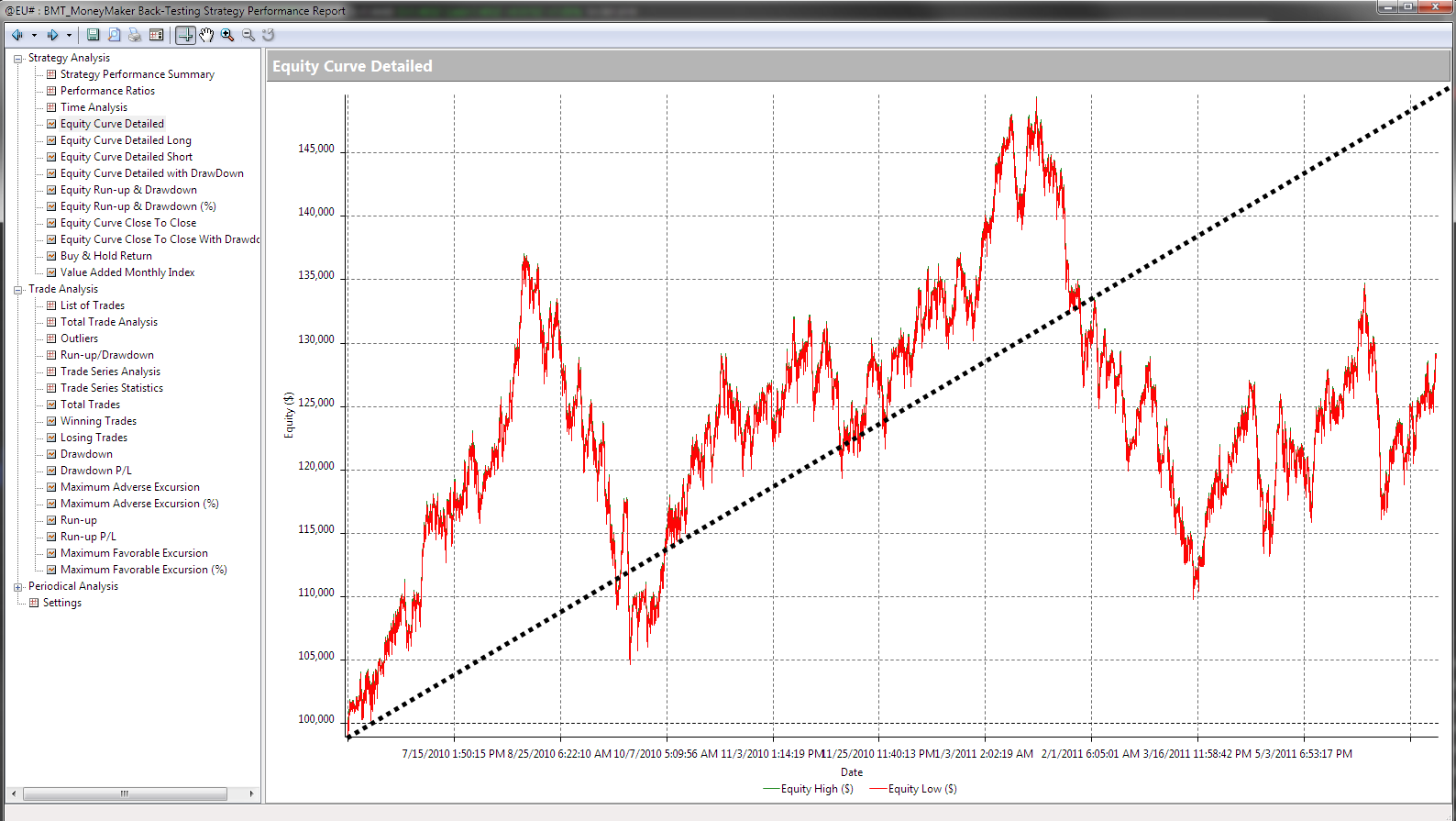Viewport: 1456px width, 821px height.
Task: Select Equity Curve Detailed Short
Action: coord(127,157)
